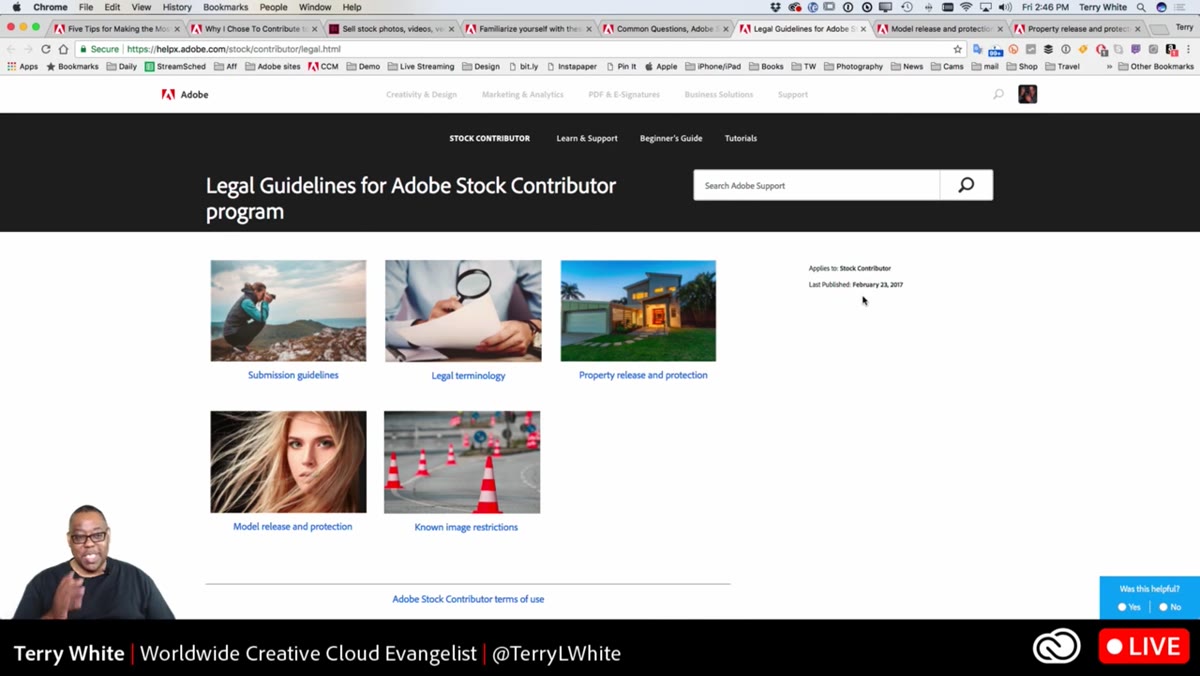Expand the Daily bookmarks folder

pyautogui.click(x=121, y=66)
